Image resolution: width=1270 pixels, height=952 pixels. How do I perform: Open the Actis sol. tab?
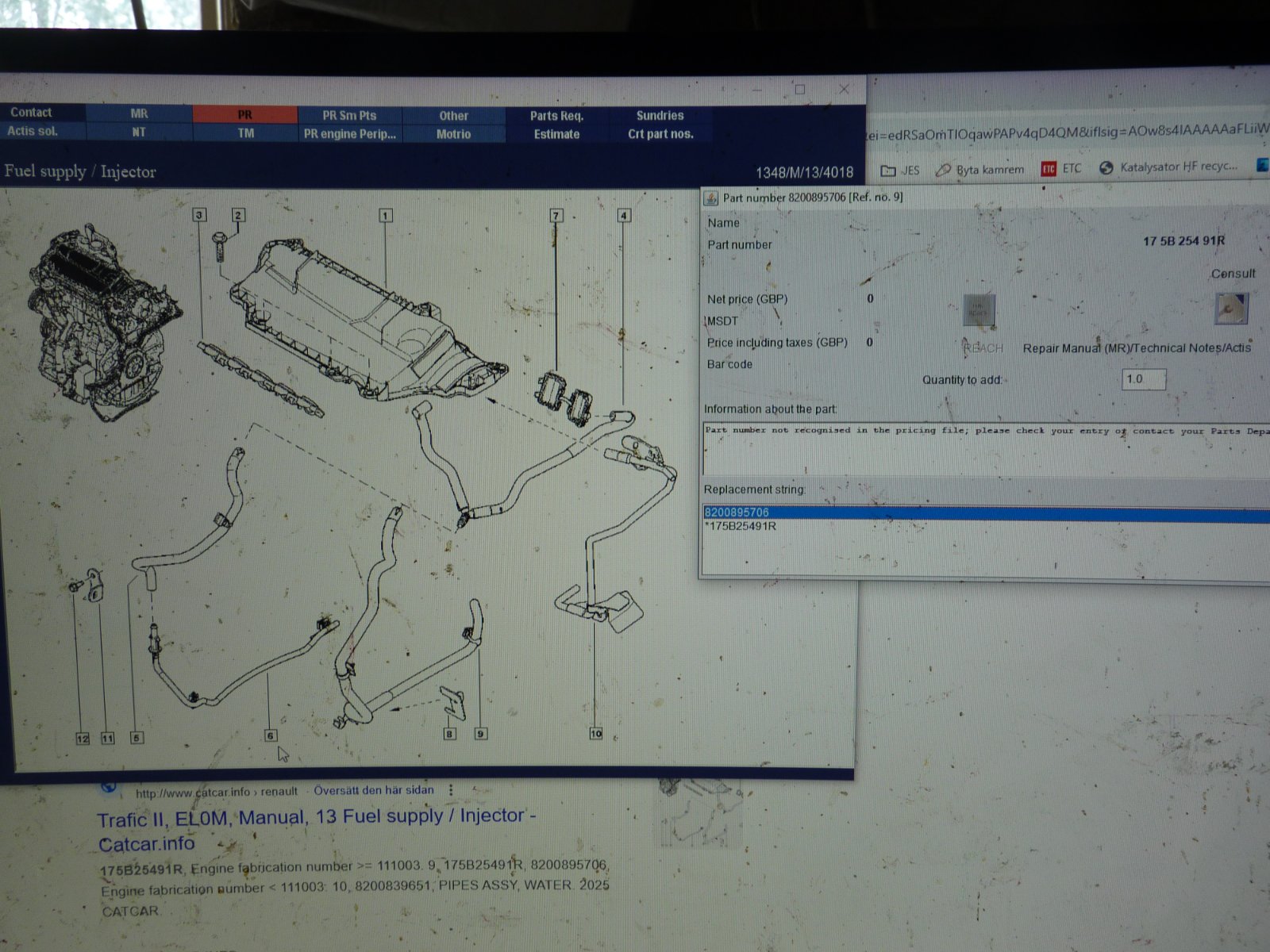point(33,131)
